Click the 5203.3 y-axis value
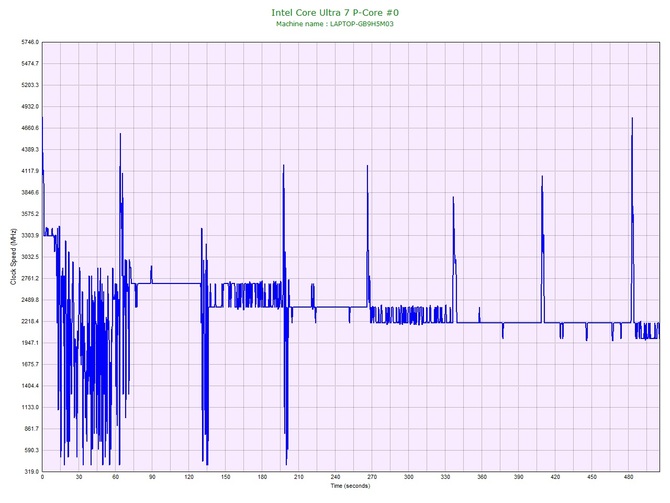 pyautogui.click(x=30, y=85)
